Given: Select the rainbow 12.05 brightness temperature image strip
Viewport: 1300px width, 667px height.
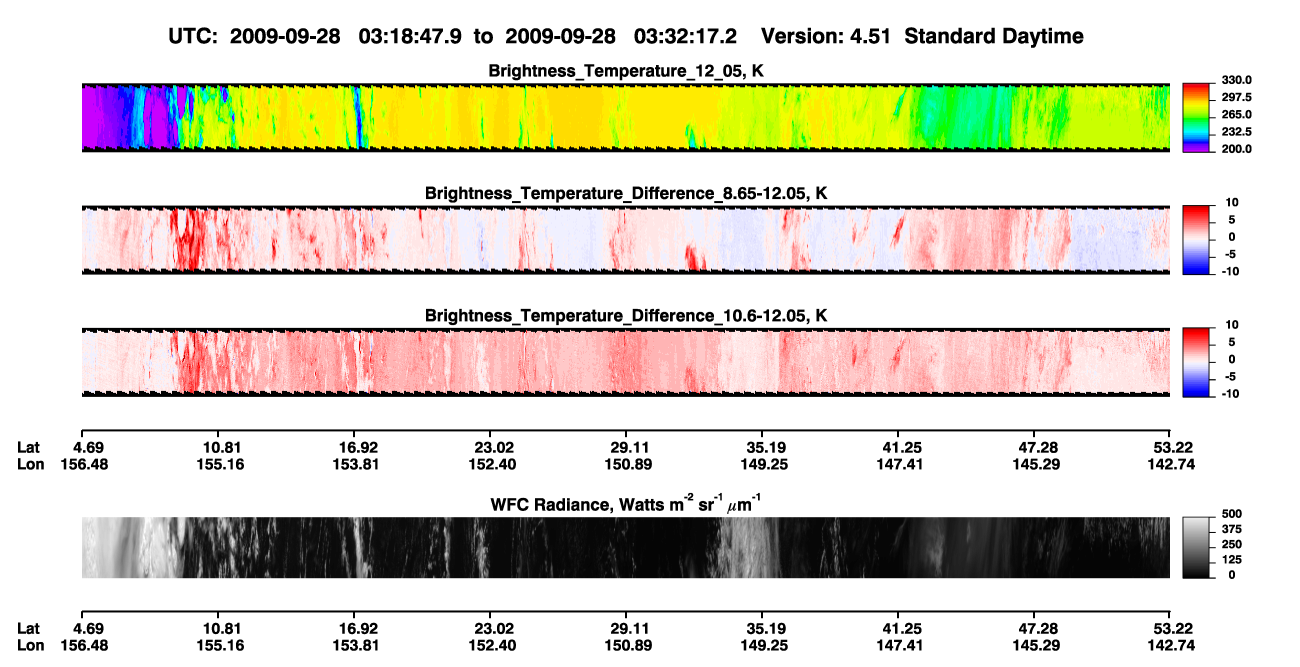Looking at the screenshot, I should 626,117.
